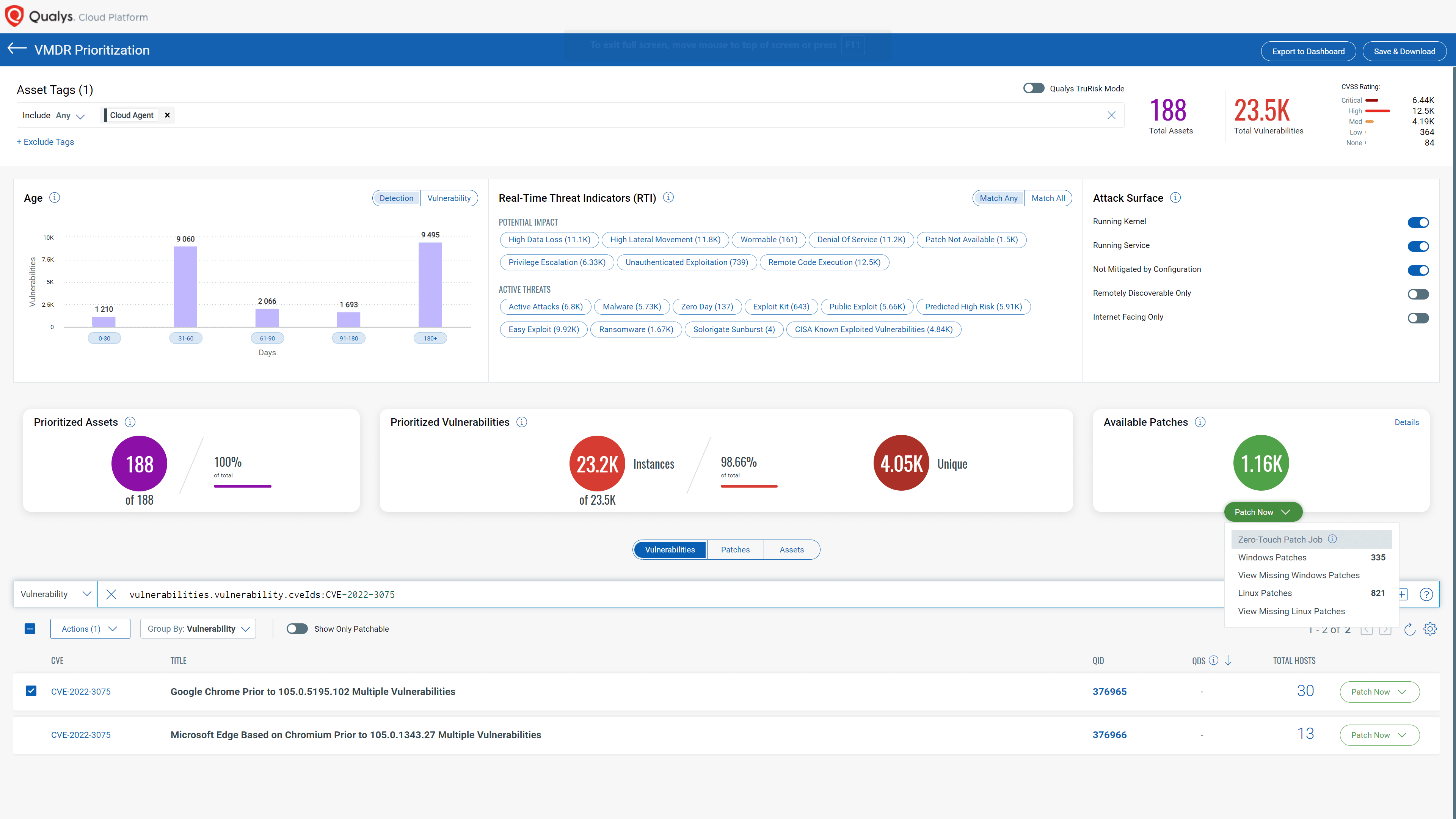The height and width of the screenshot is (819, 1456).
Task: Click the select-all checkbox above the table
Action: point(30,629)
